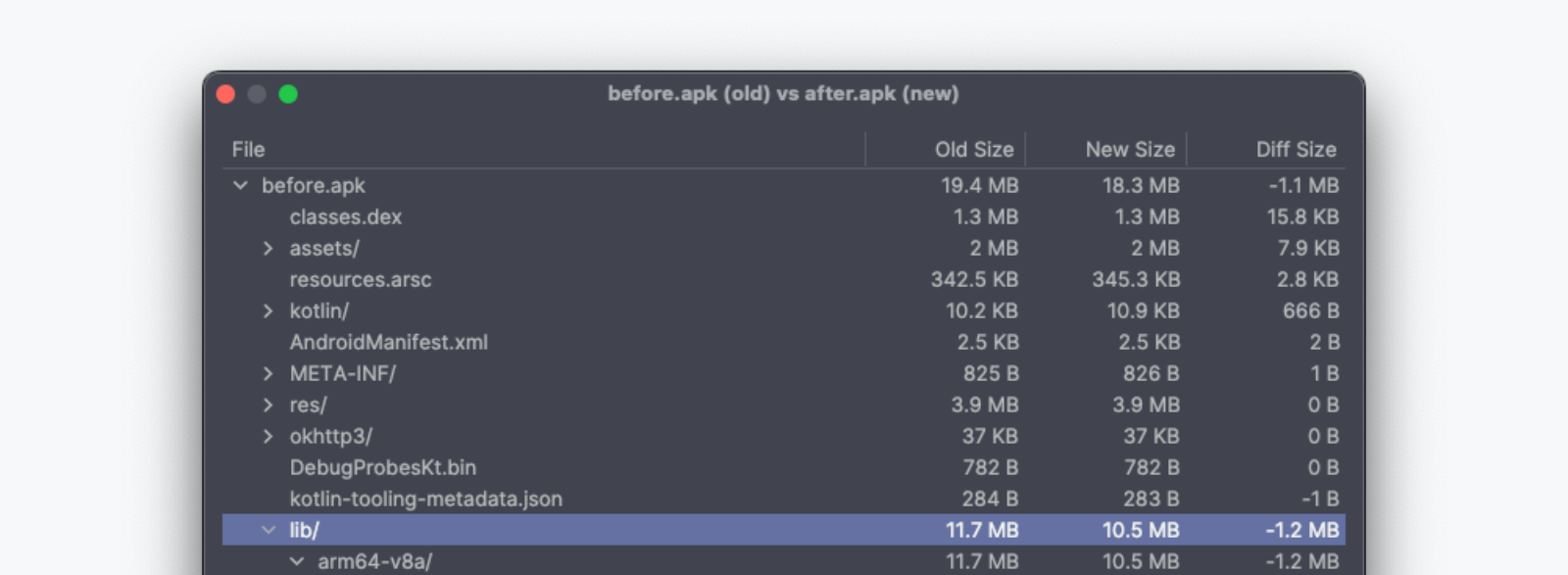Expand the kotlin/ directory node
This screenshot has width=1568, height=575.
(269, 311)
